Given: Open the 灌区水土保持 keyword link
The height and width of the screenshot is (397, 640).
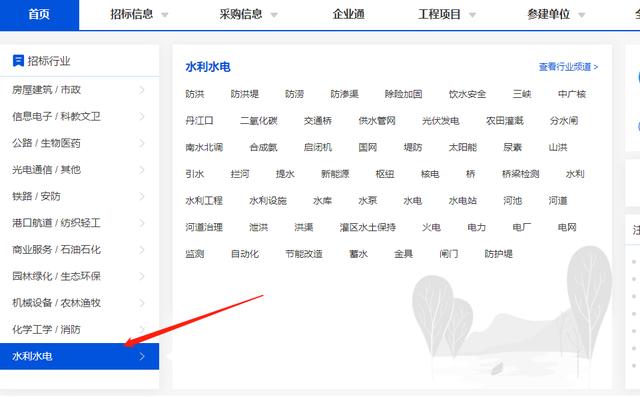Looking at the screenshot, I should 367,227.
